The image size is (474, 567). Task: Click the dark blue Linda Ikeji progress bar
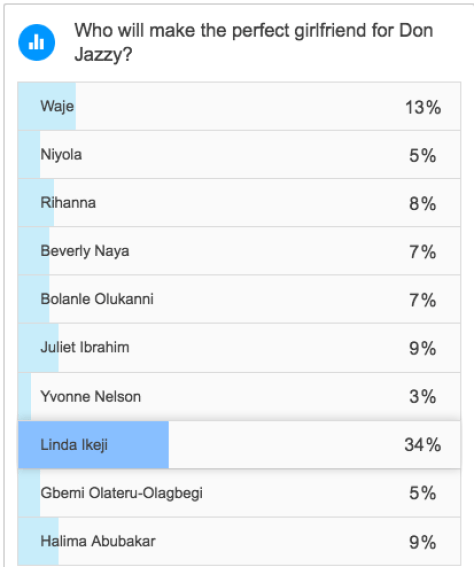(x=93, y=444)
